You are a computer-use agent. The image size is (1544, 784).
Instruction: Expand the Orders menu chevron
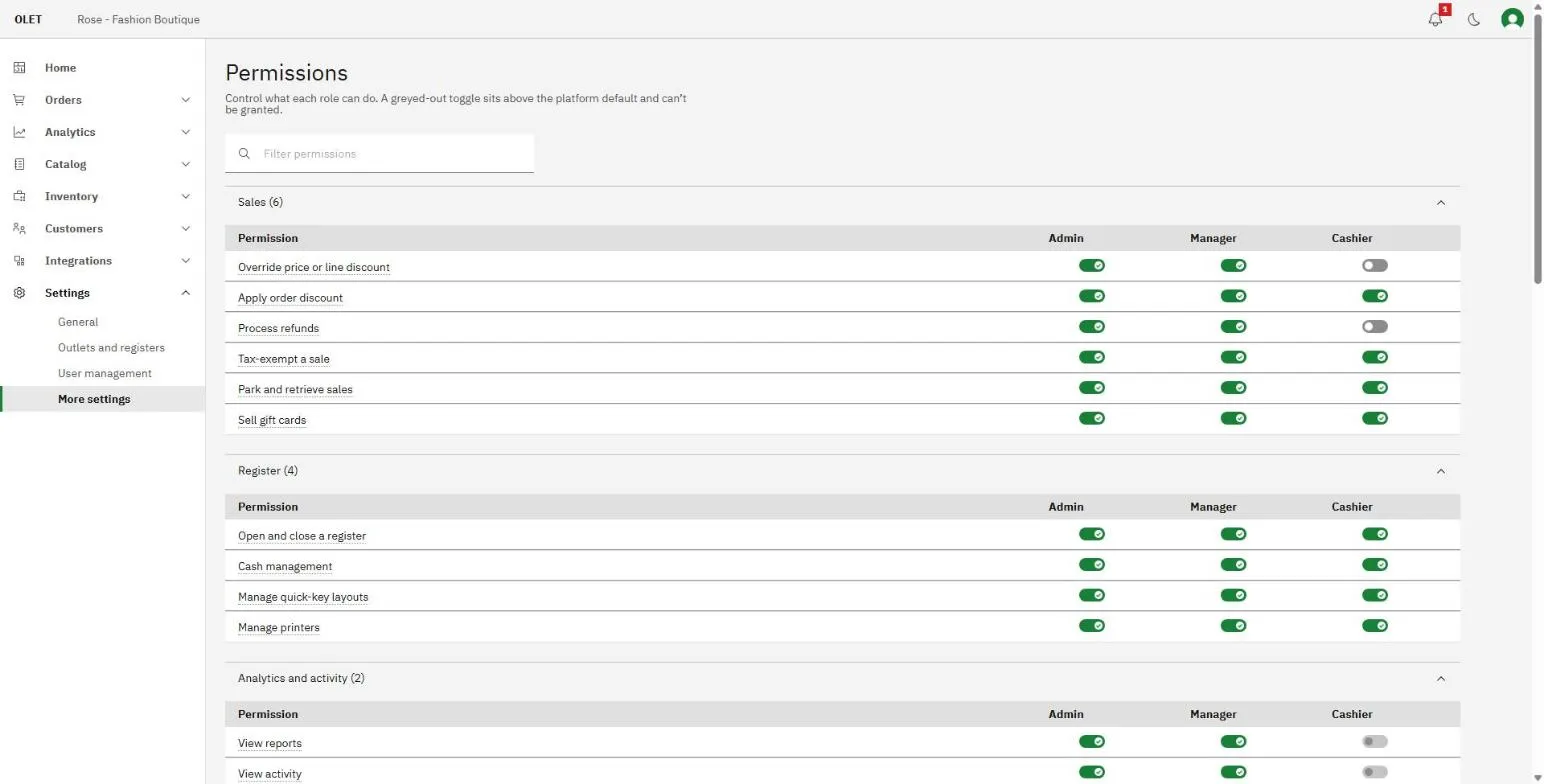pyautogui.click(x=185, y=100)
